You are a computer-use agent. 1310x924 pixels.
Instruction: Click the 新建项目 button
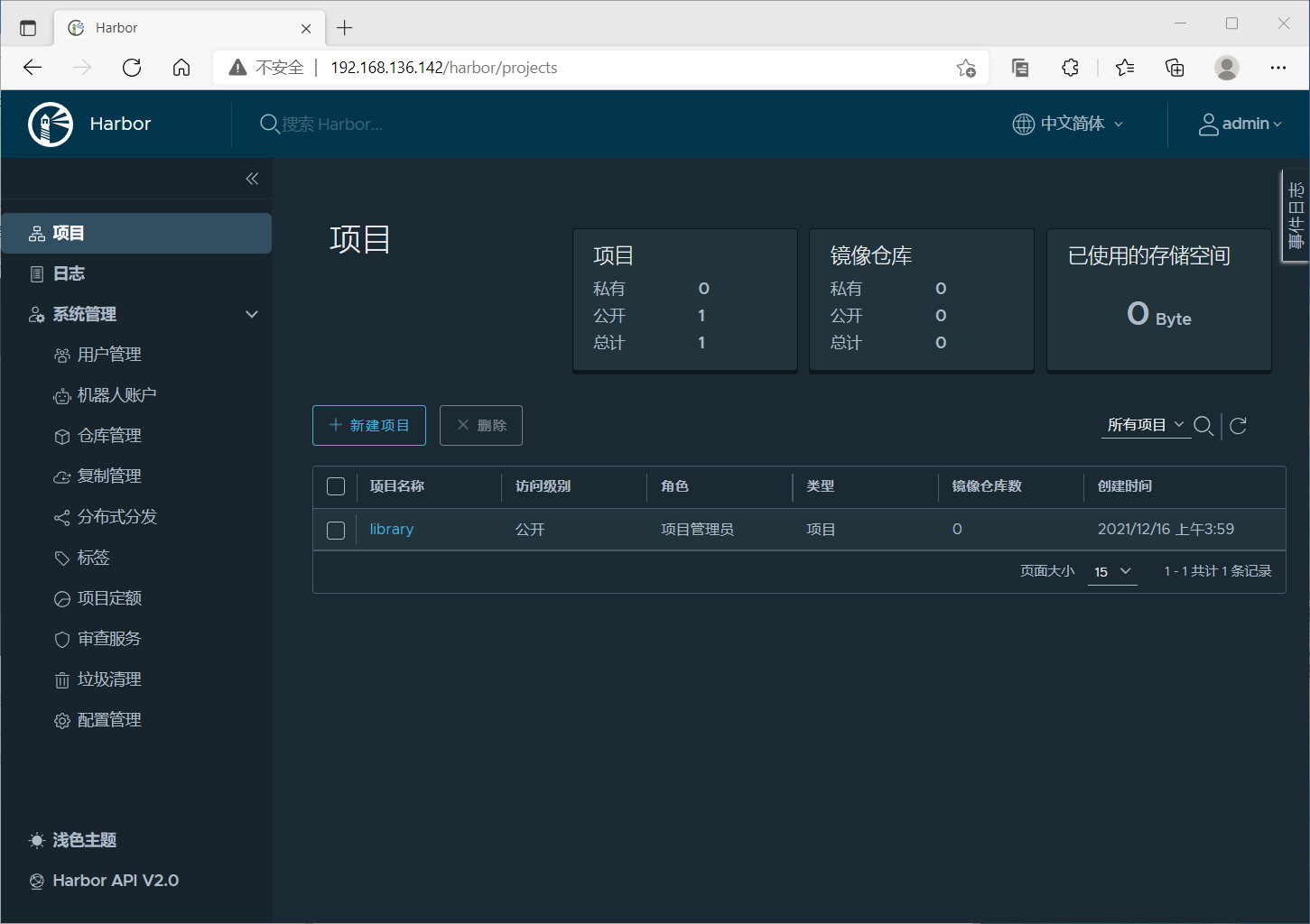pyautogui.click(x=368, y=425)
